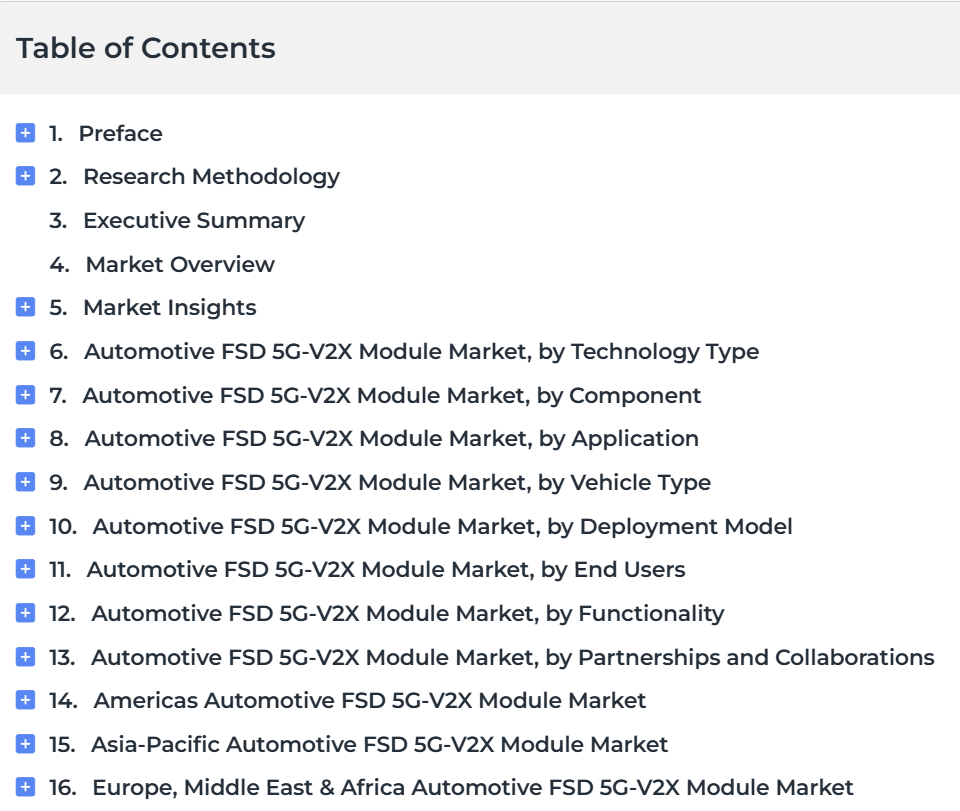
Task: Open the Market Overview entry
Action: tap(162, 264)
